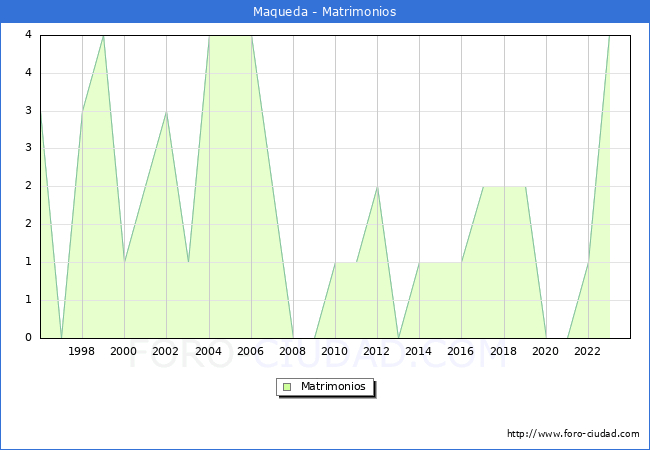Select the 2016 x-axis label
Viewport: 650px width, 450px height.
coord(461,351)
